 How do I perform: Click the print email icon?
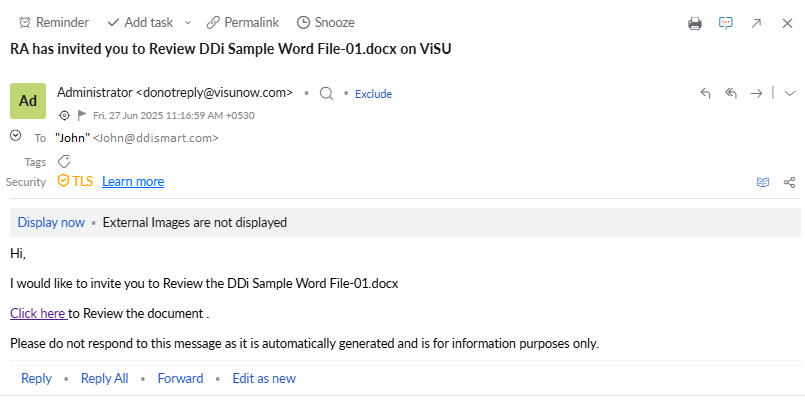click(695, 23)
